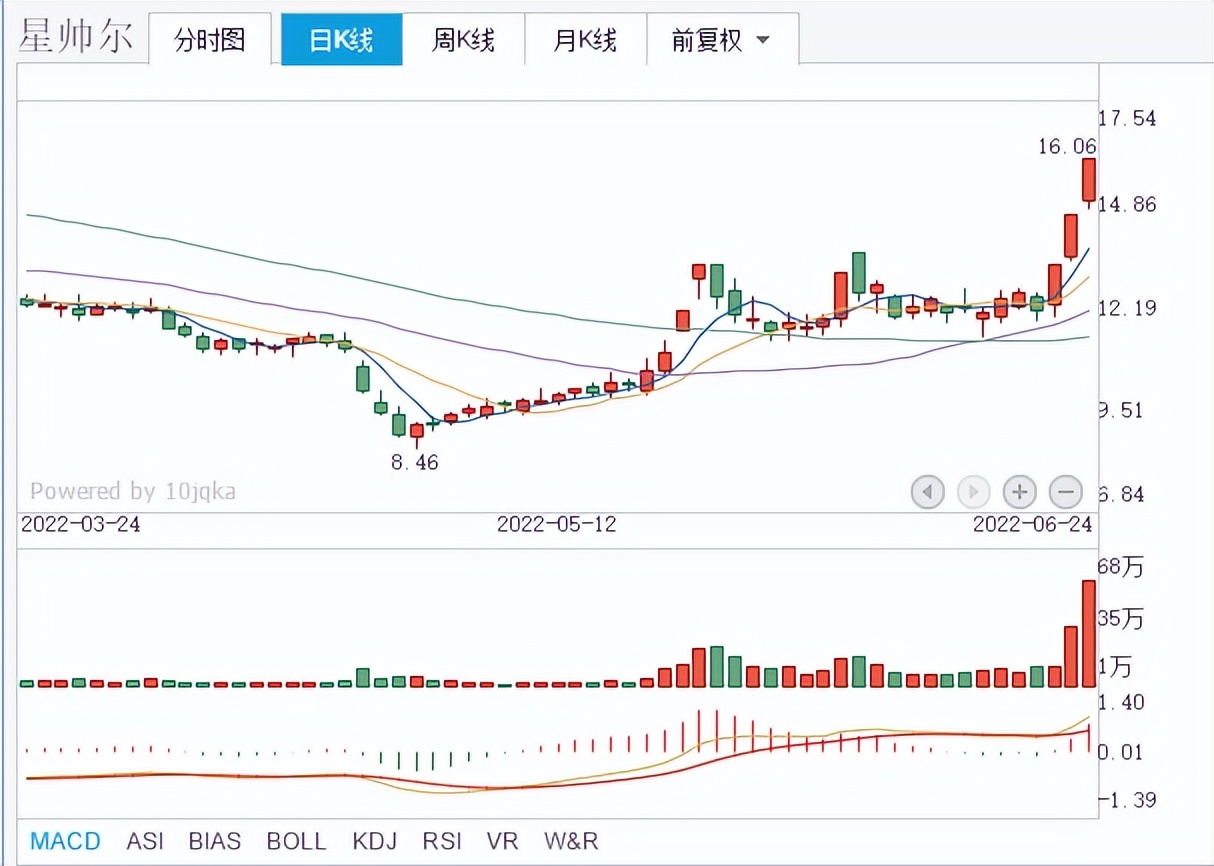
Task: Click the 12.19 price axis value
Action: pyautogui.click(x=1127, y=308)
